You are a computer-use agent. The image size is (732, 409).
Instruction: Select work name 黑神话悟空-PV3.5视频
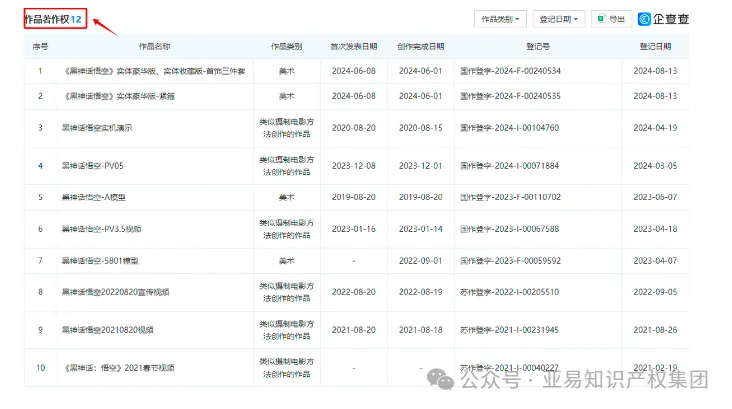point(101,229)
